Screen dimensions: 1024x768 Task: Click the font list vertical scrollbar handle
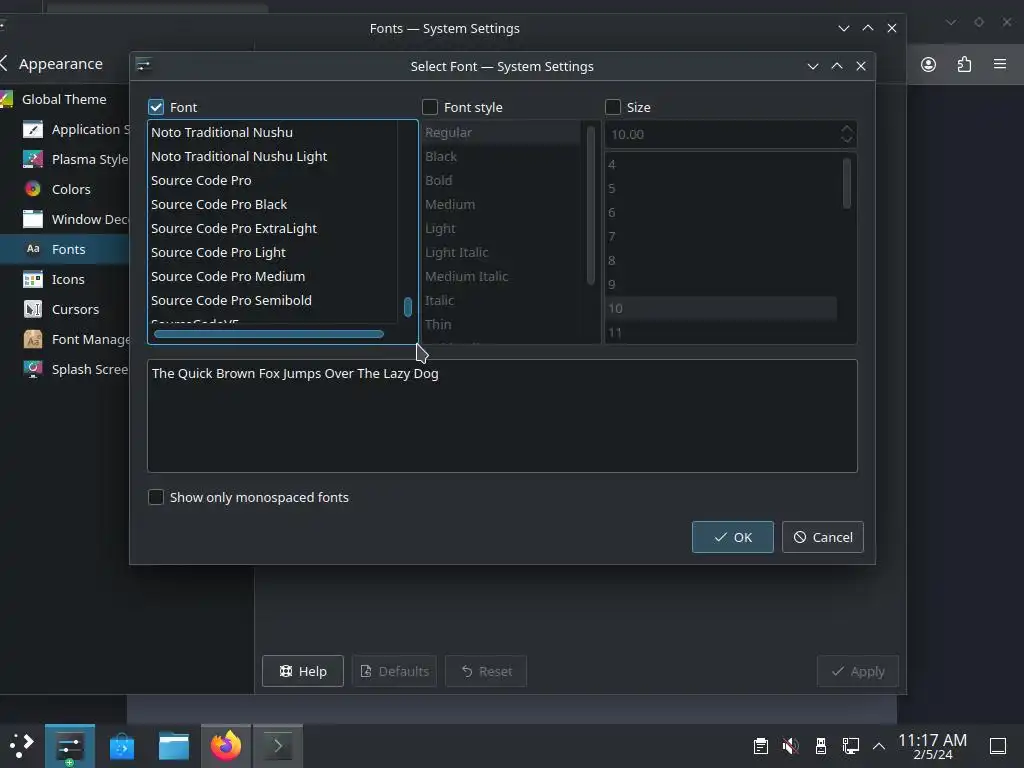pyautogui.click(x=408, y=308)
